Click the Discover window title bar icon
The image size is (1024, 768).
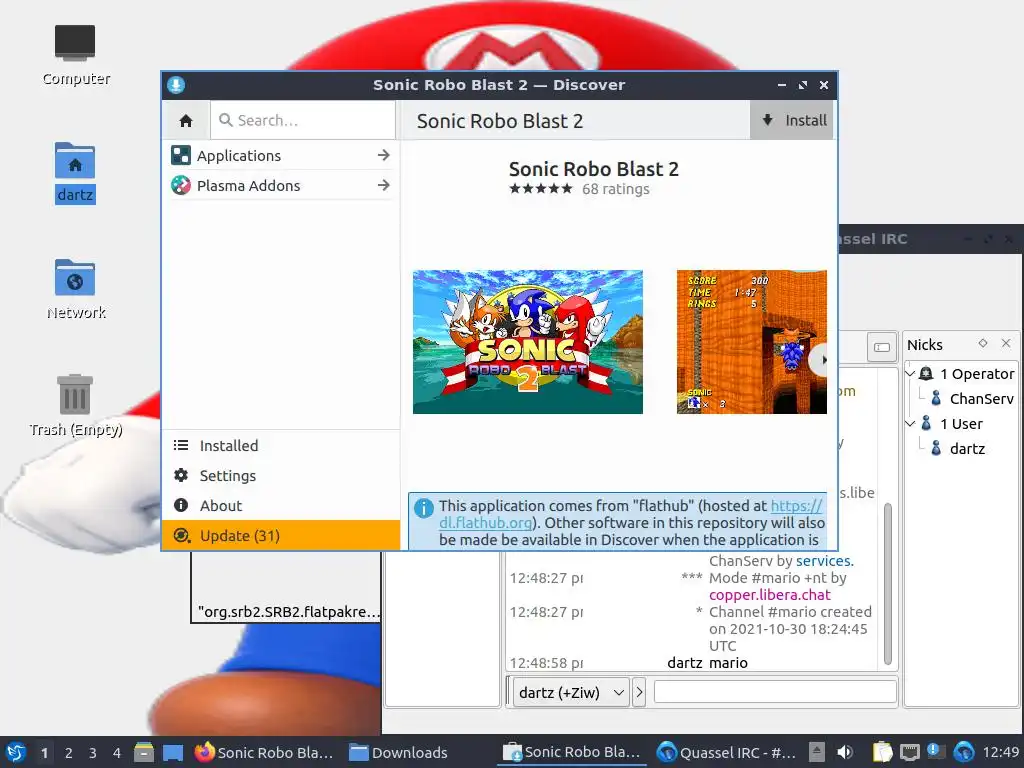(176, 85)
